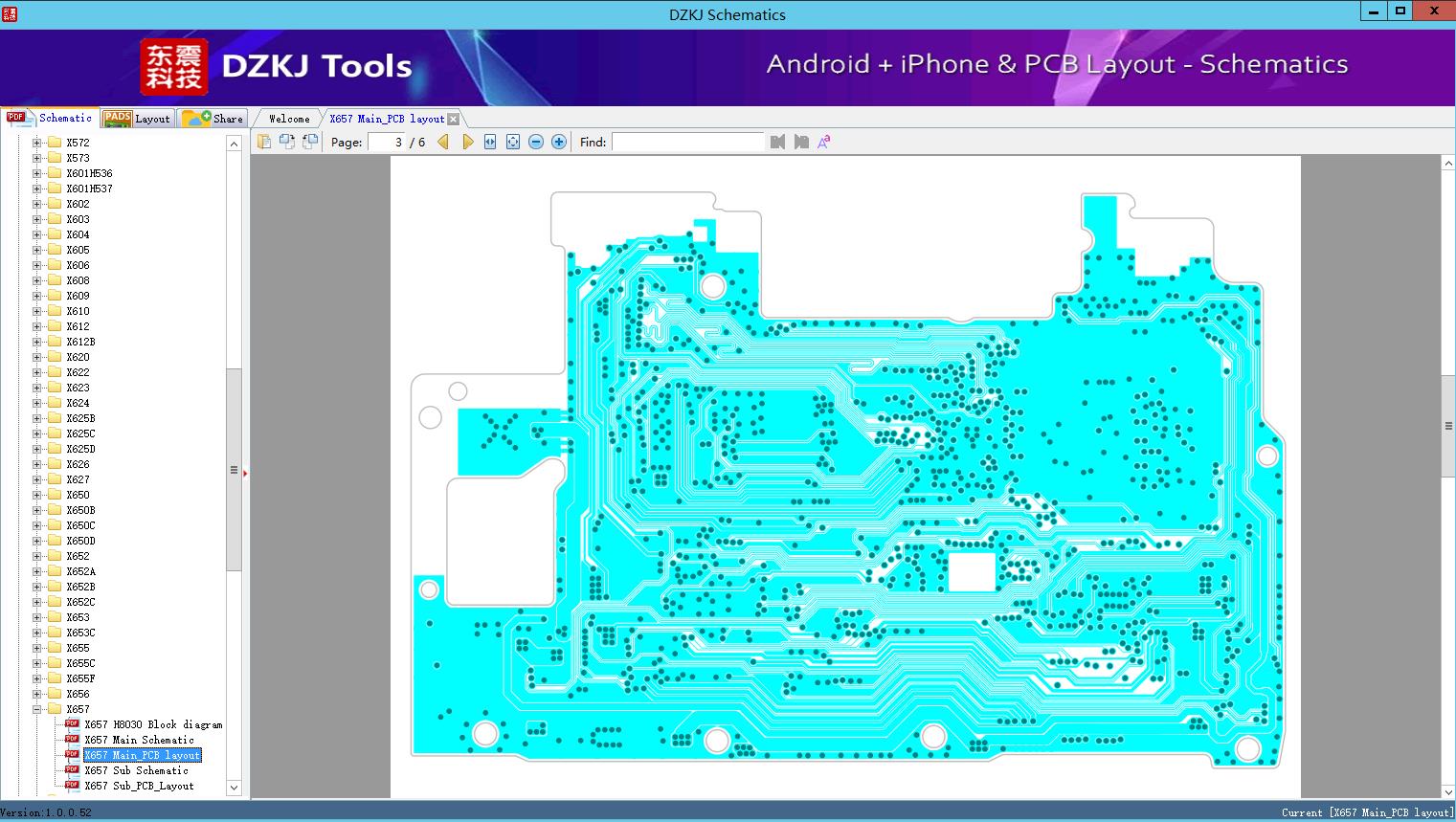Close the X657 Main_PCB layout tab
1456x822 pixels.
[x=453, y=118]
